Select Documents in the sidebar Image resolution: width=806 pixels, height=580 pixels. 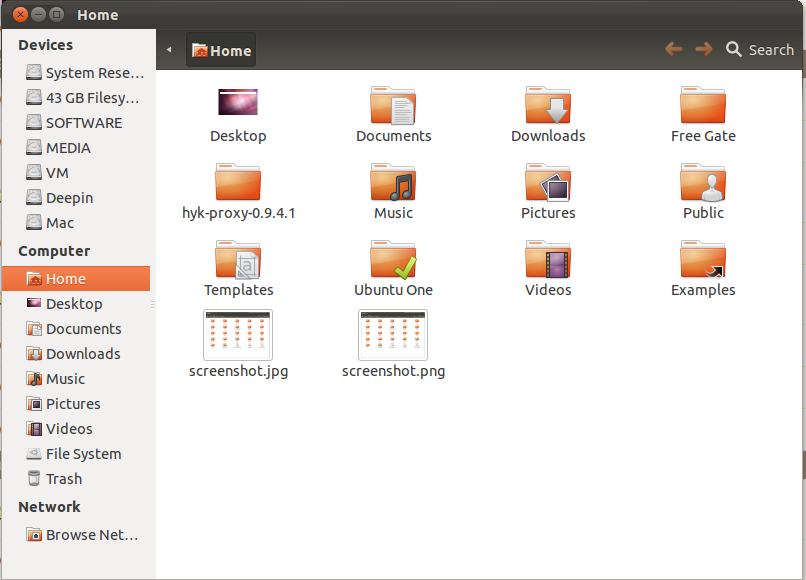[x=76, y=329]
